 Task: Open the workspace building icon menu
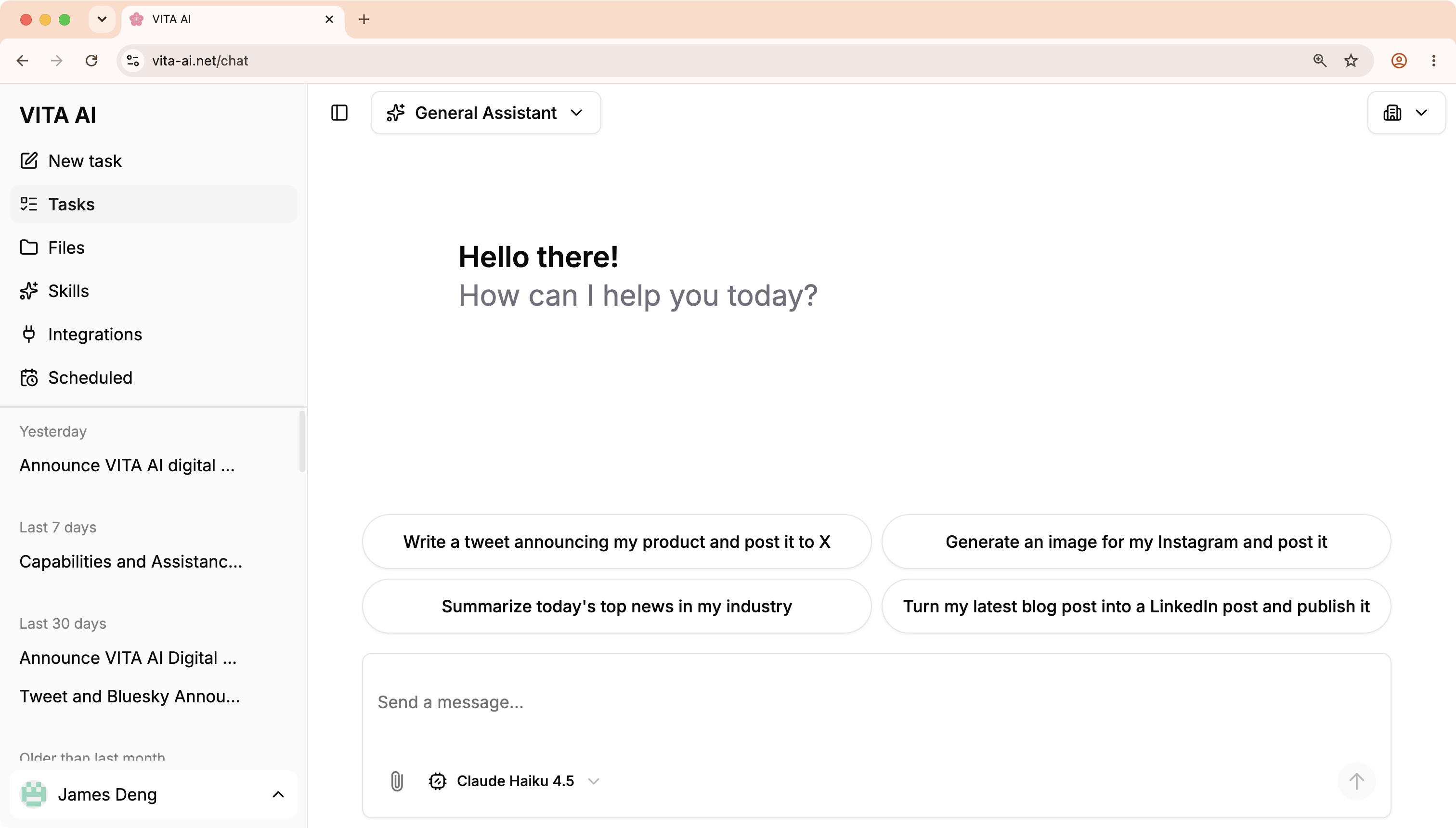tap(1406, 113)
